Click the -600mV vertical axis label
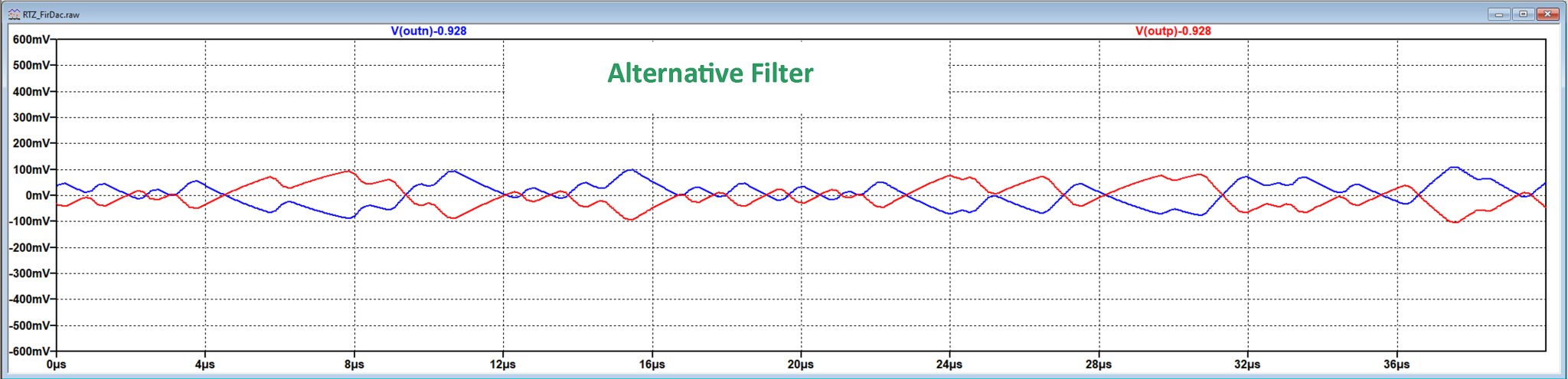The width and height of the screenshot is (1568, 379). [30, 351]
